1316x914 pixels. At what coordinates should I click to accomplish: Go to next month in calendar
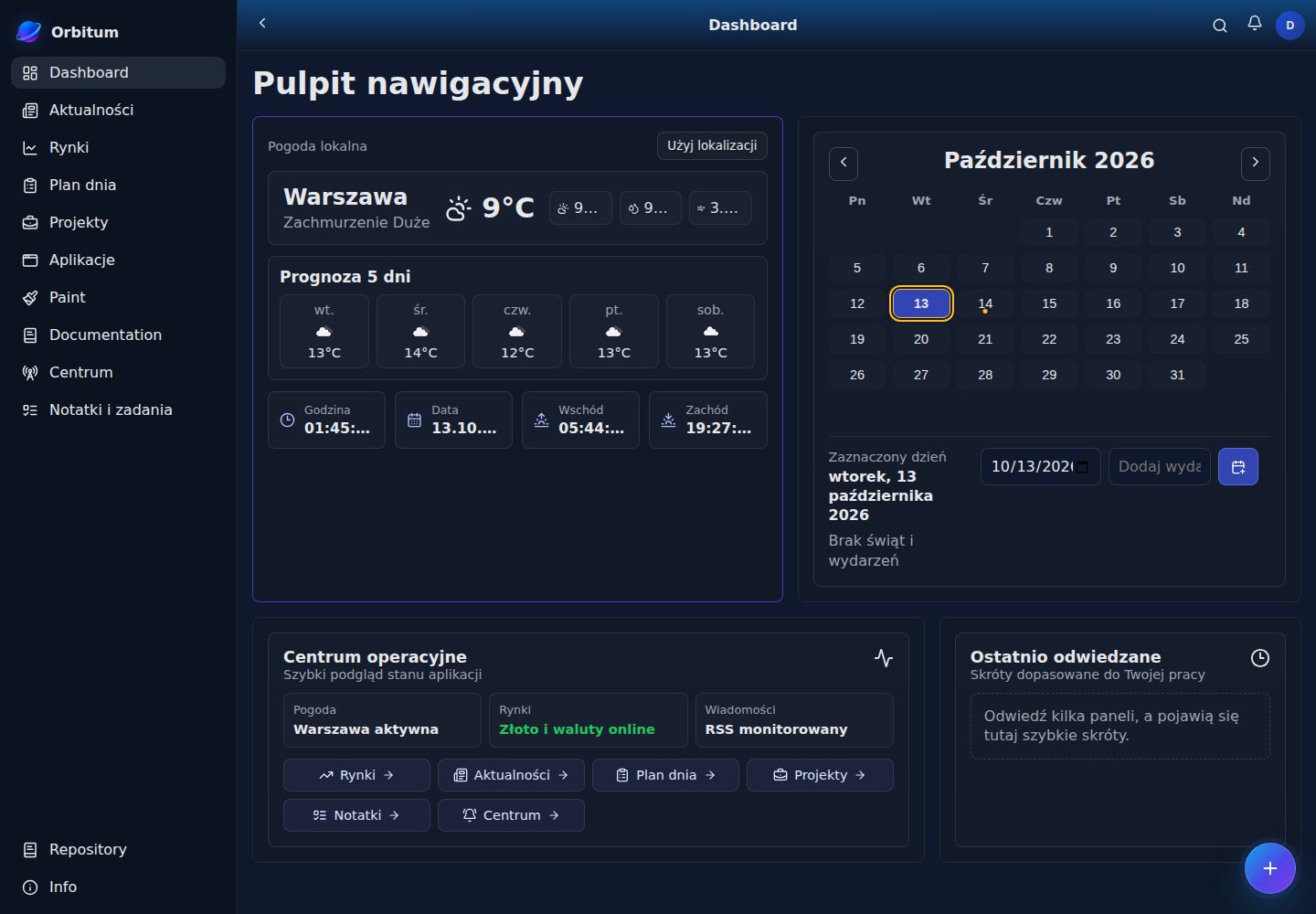click(x=1256, y=163)
